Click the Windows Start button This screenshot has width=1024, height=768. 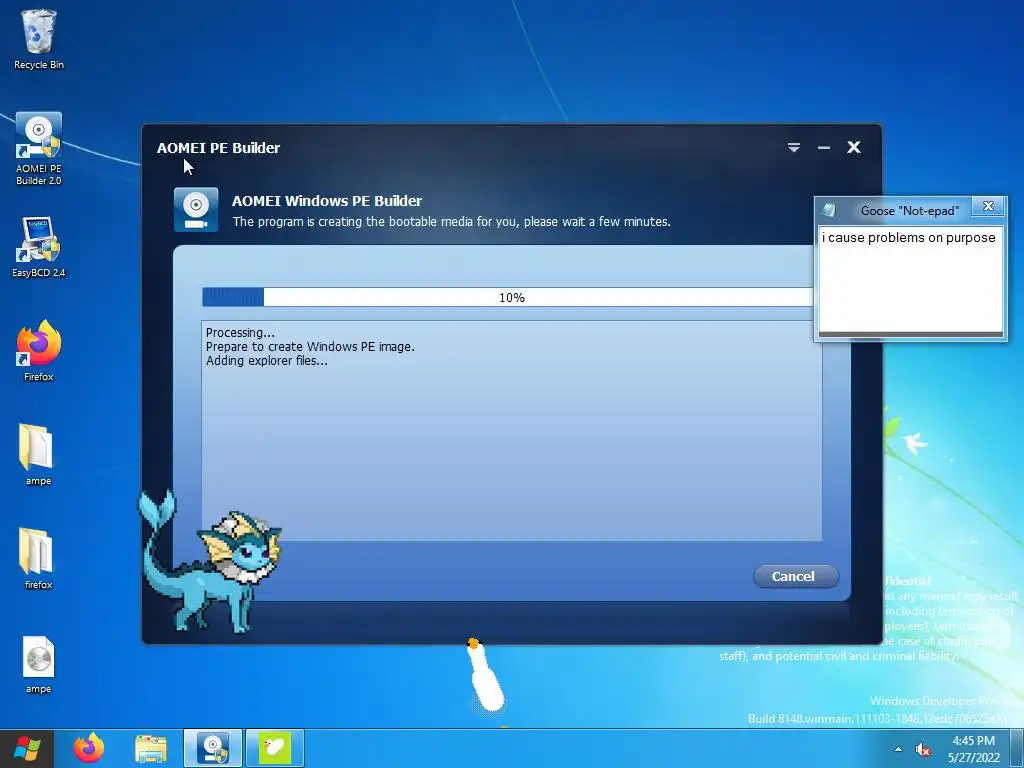click(27, 748)
